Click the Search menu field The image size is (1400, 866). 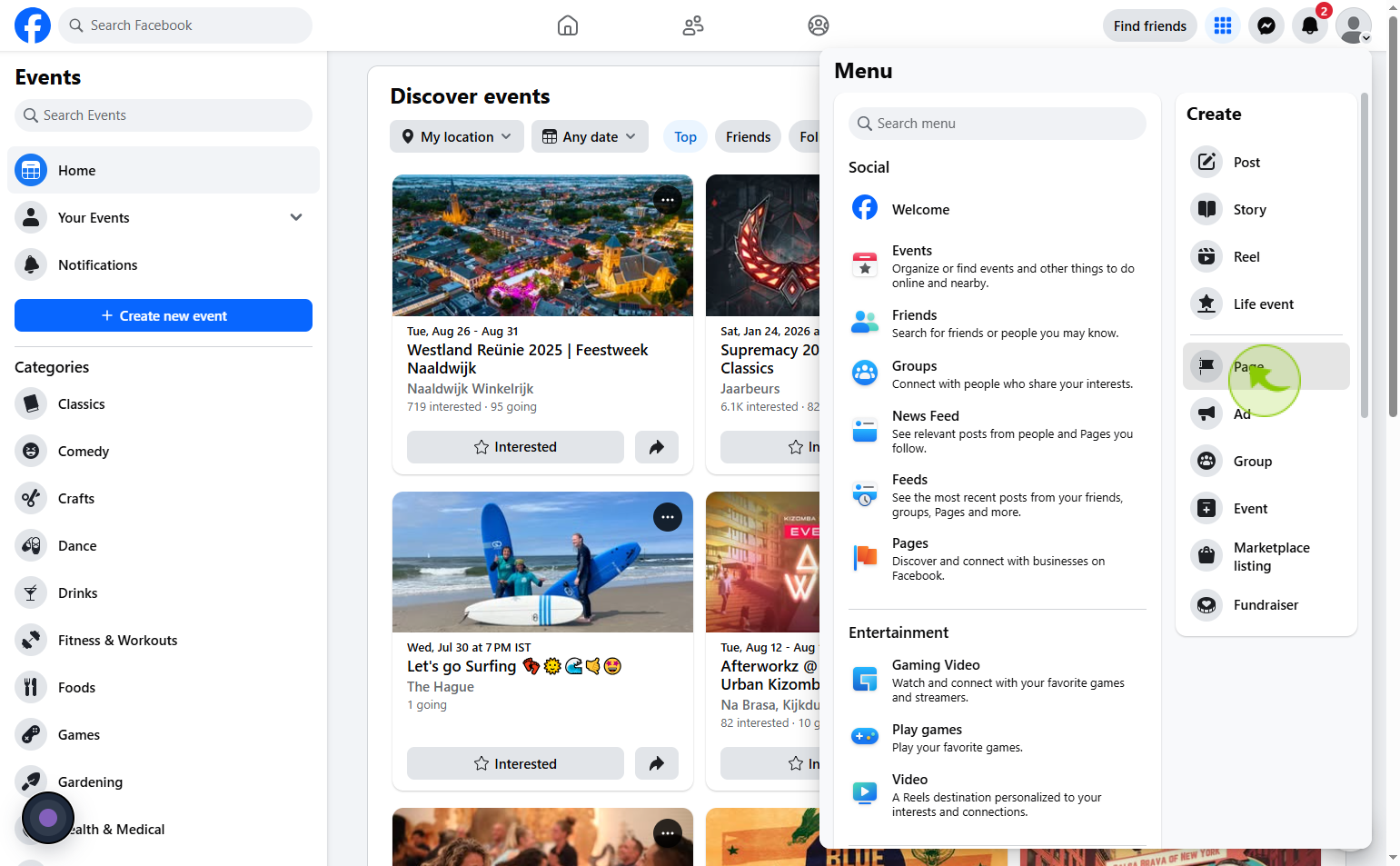(998, 124)
